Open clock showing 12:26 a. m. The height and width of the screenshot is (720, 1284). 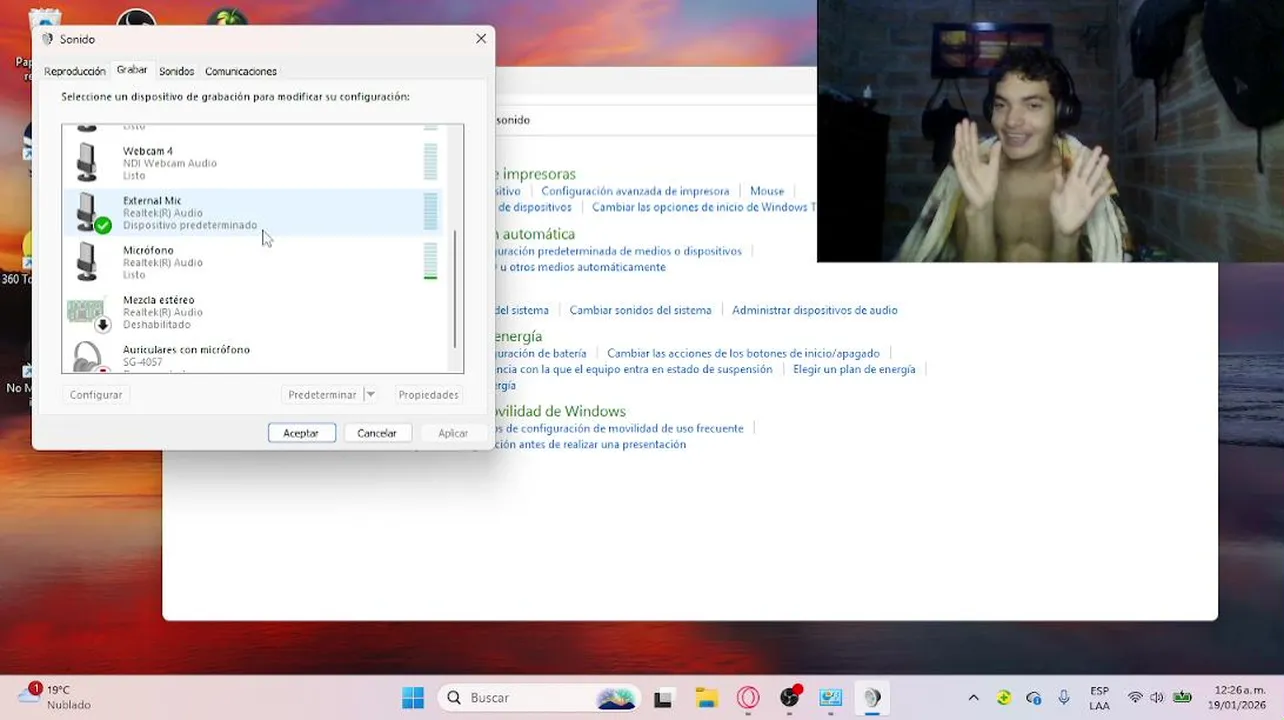coord(1239,698)
